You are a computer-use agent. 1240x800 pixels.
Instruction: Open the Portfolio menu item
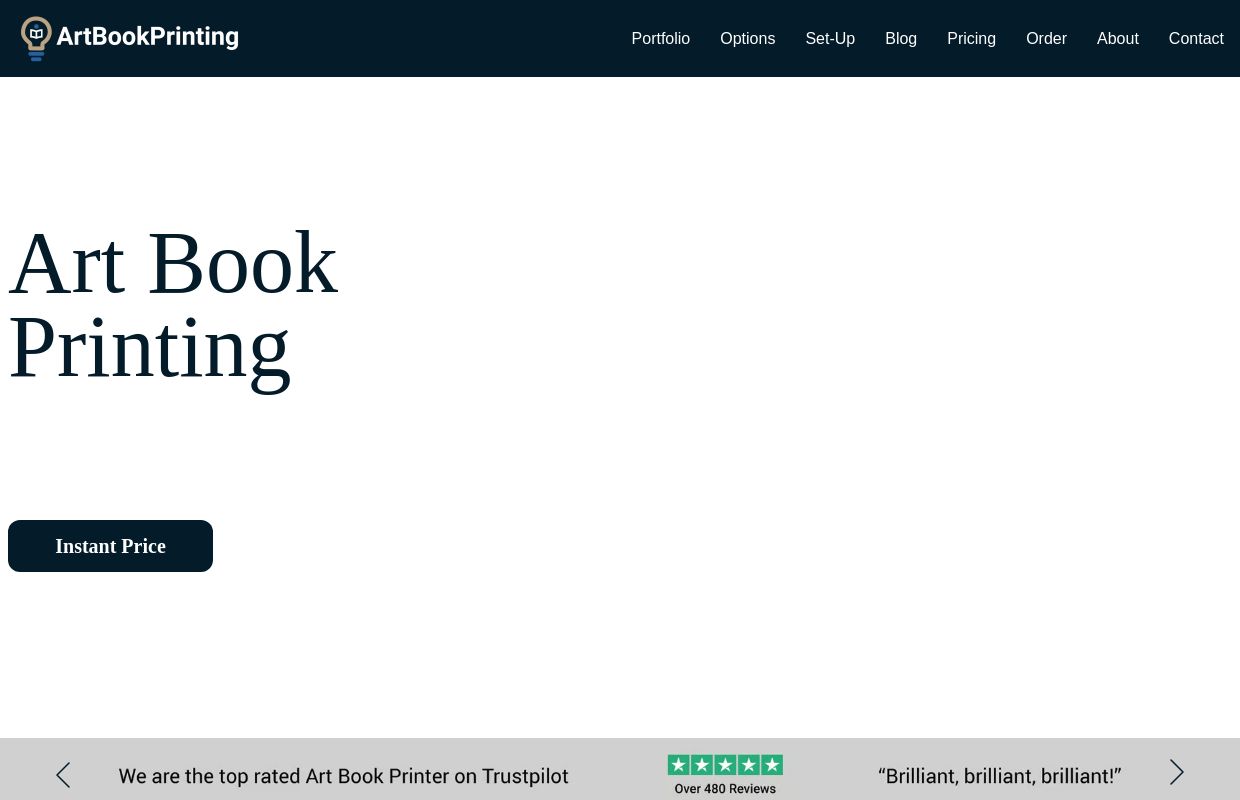tap(661, 38)
